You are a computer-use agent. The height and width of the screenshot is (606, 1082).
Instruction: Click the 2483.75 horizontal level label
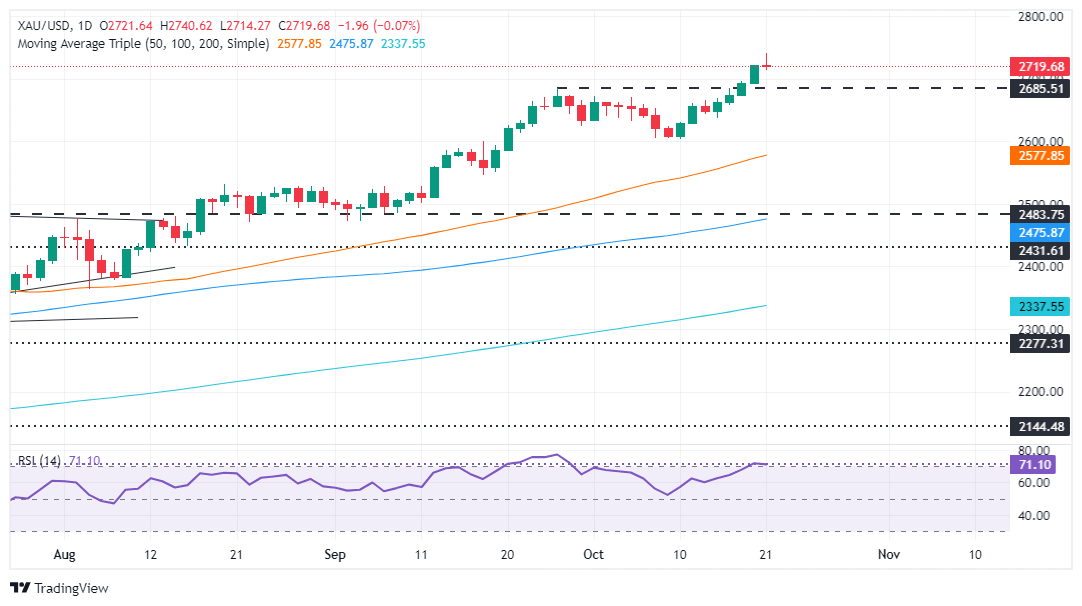pos(1041,214)
